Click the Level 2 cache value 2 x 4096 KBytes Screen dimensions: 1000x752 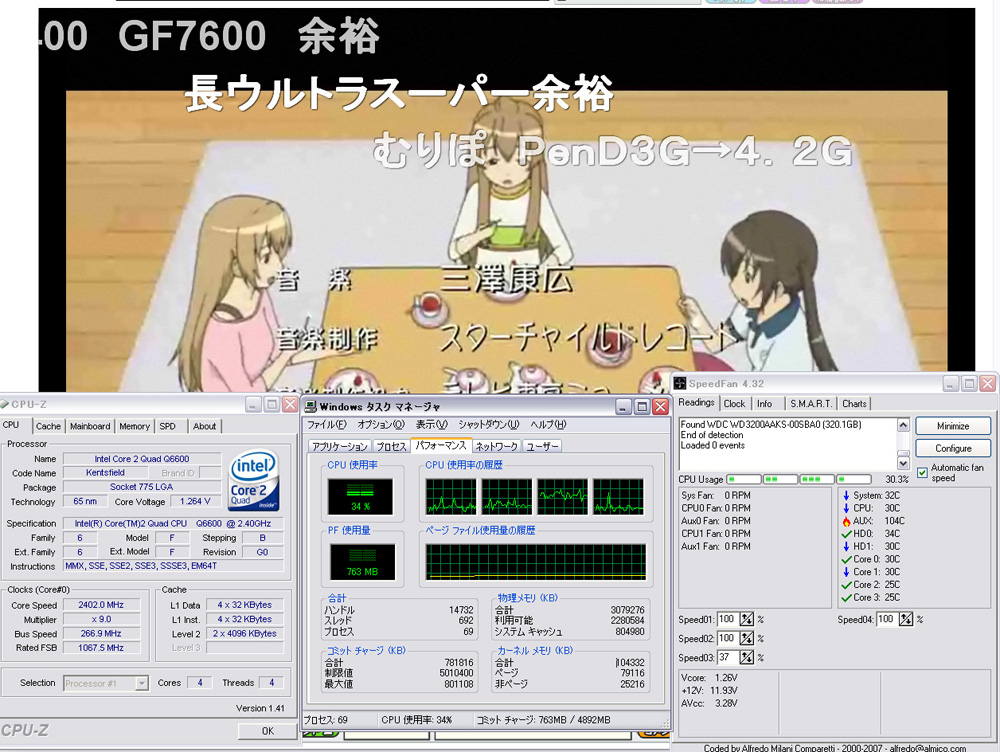[x=245, y=634]
